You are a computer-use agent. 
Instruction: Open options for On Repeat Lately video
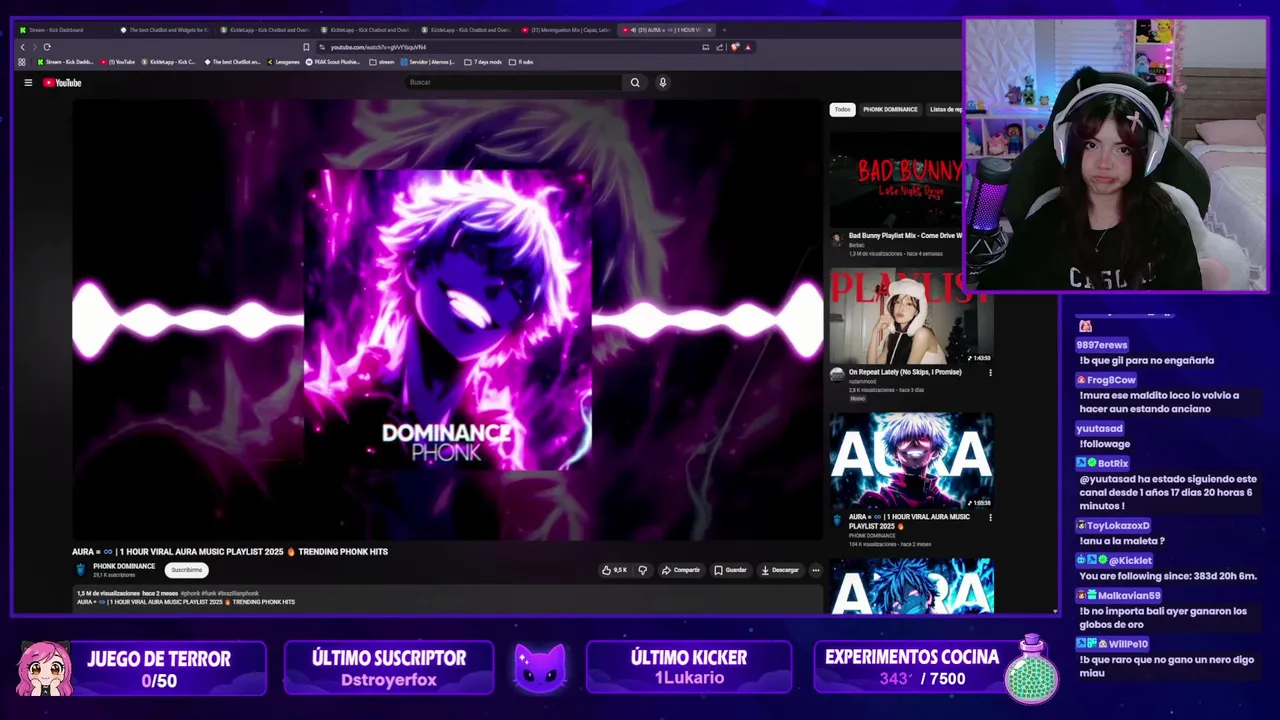point(990,373)
